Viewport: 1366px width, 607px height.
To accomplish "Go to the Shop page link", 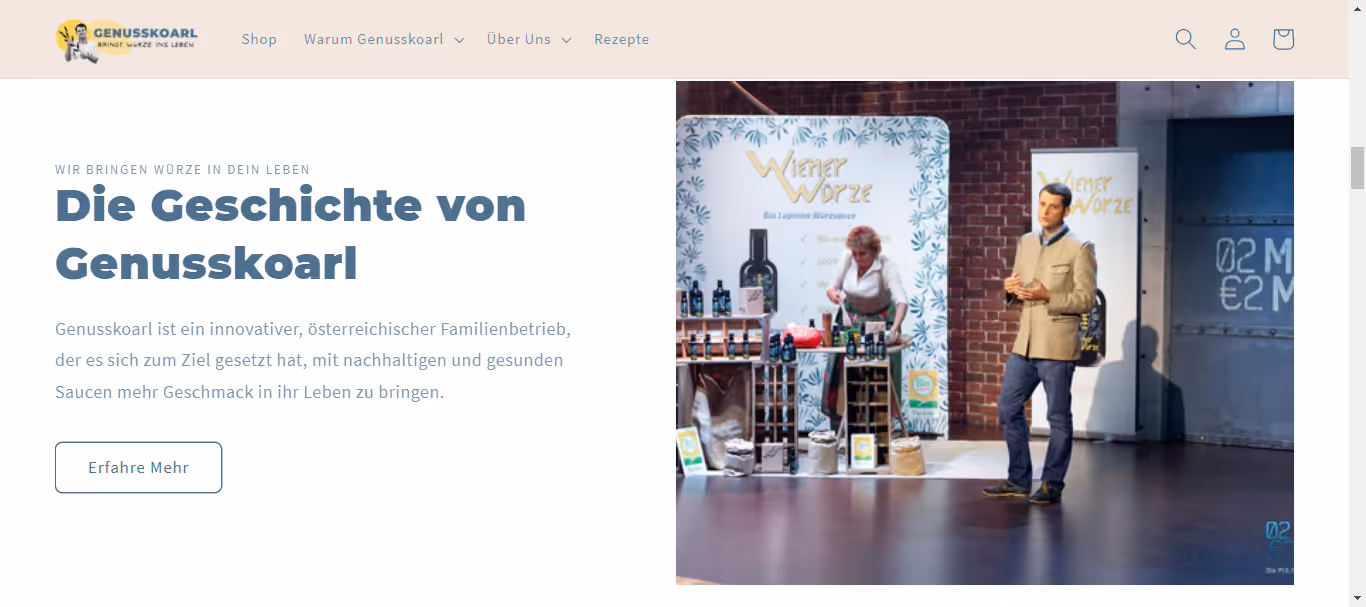I will pos(259,39).
